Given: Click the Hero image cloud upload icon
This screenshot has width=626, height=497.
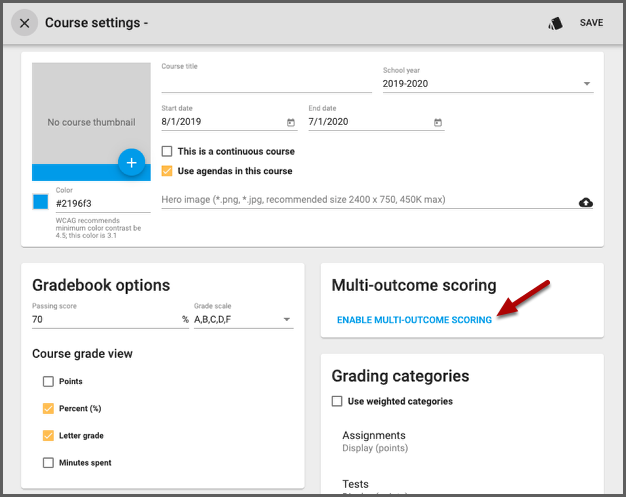Looking at the screenshot, I should pyautogui.click(x=586, y=202).
